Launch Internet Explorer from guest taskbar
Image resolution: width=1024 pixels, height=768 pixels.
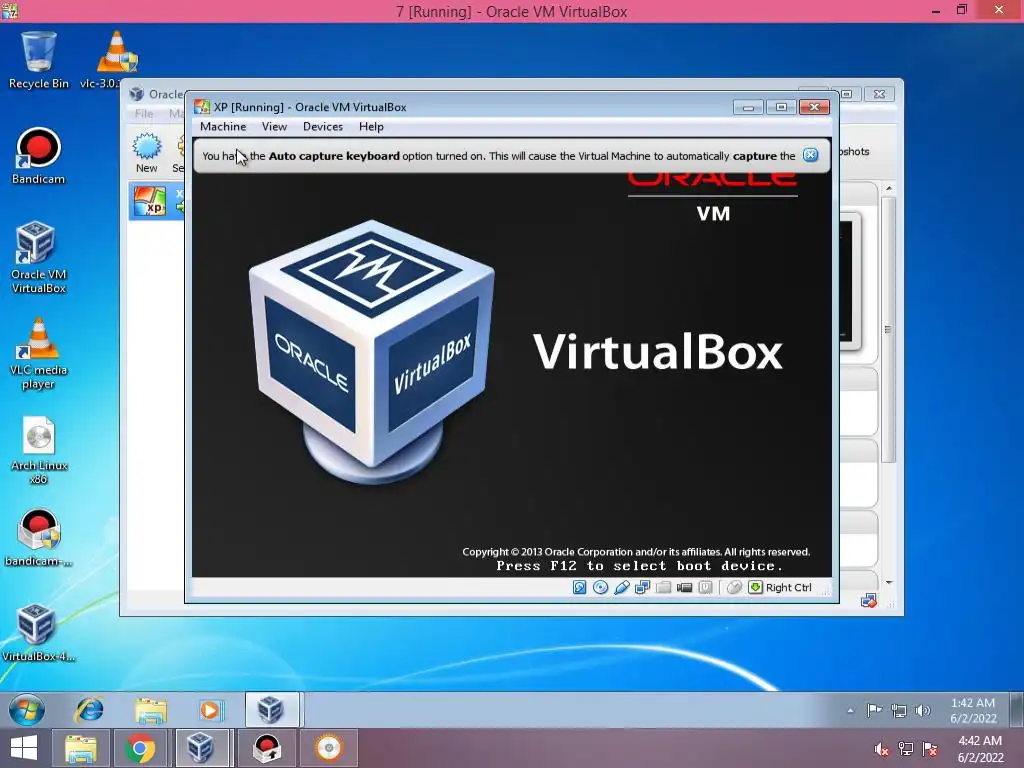click(89, 710)
